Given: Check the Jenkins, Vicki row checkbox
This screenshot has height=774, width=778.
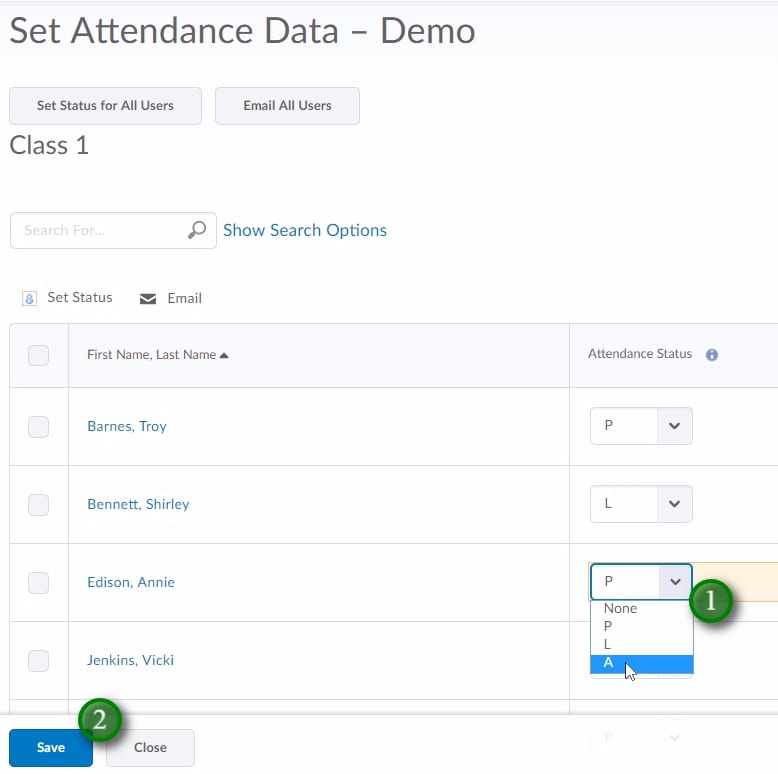Looking at the screenshot, I should click(x=38, y=661).
